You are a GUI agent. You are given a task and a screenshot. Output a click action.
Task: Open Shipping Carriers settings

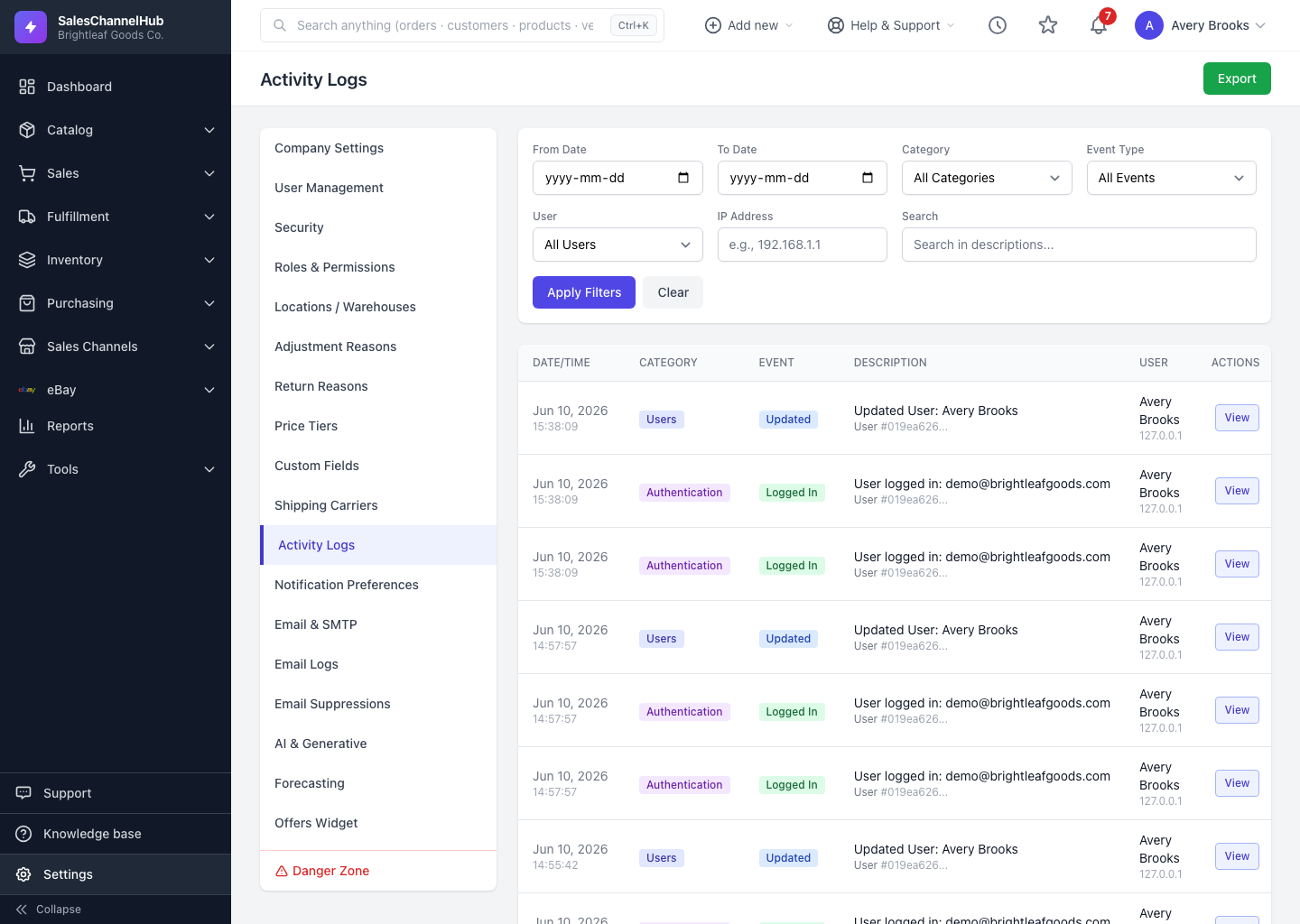tap(378, 505)
